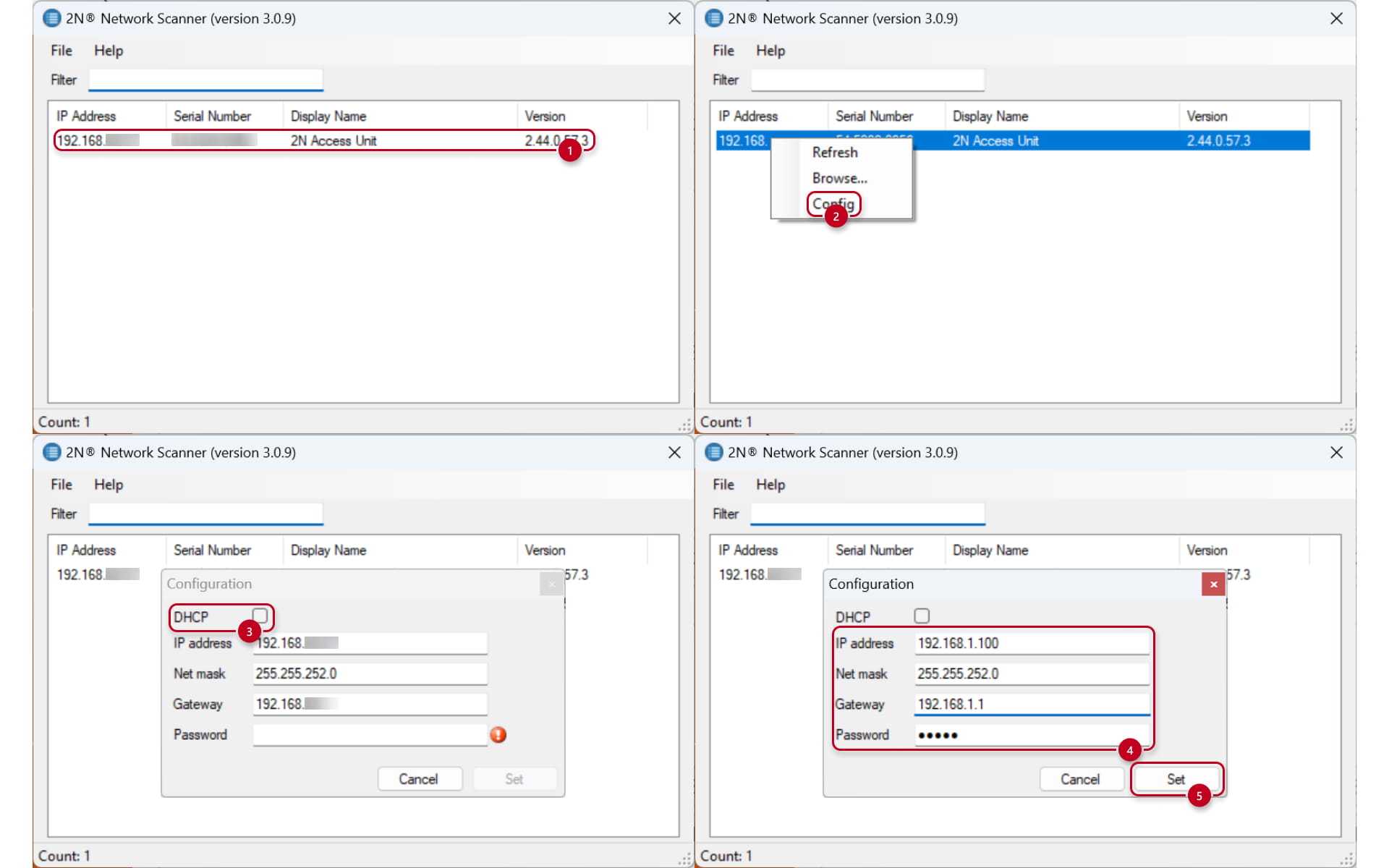
Task: Close the Configuration dialog with the red X
Action: coord(1213,584)
